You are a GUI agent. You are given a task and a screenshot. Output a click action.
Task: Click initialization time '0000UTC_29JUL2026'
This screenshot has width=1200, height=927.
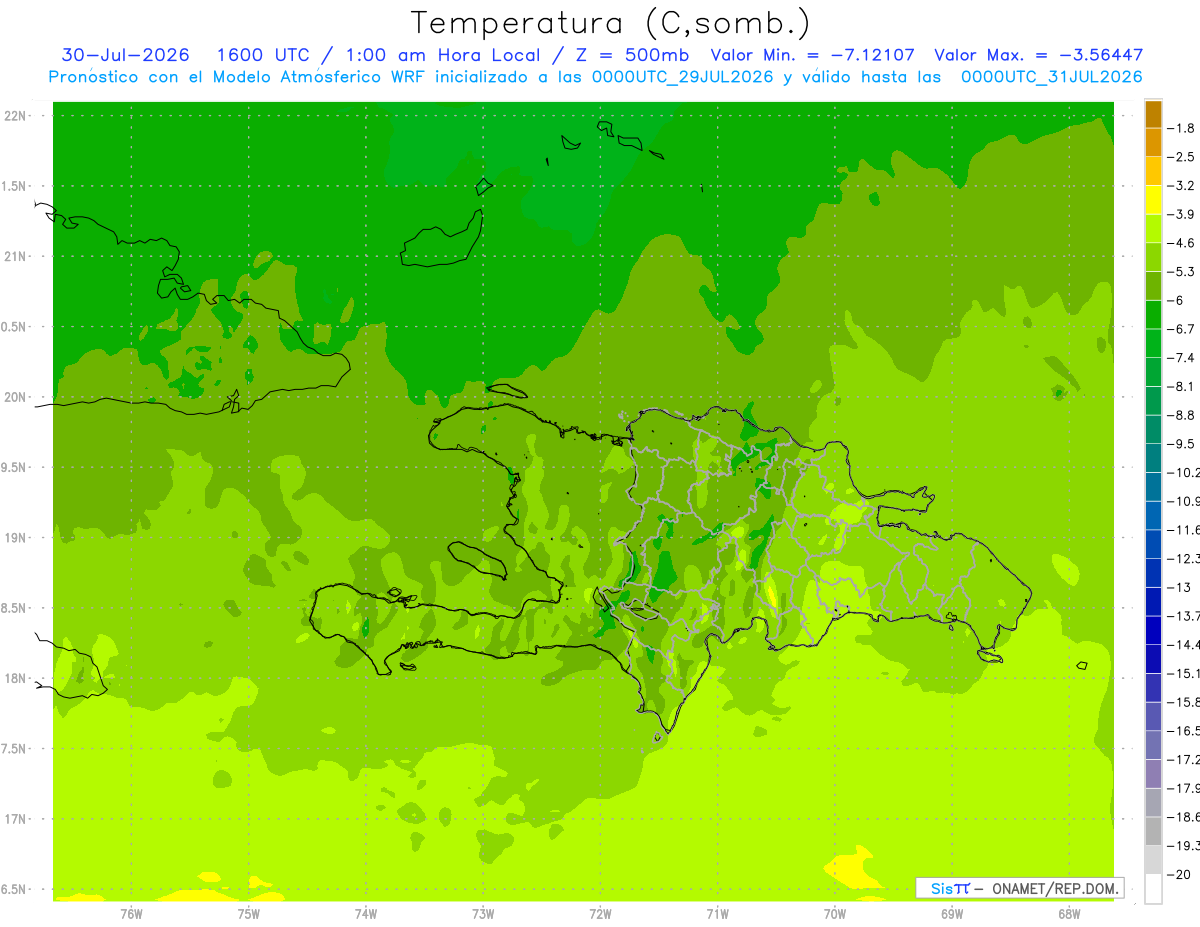(x=683, y=77)
